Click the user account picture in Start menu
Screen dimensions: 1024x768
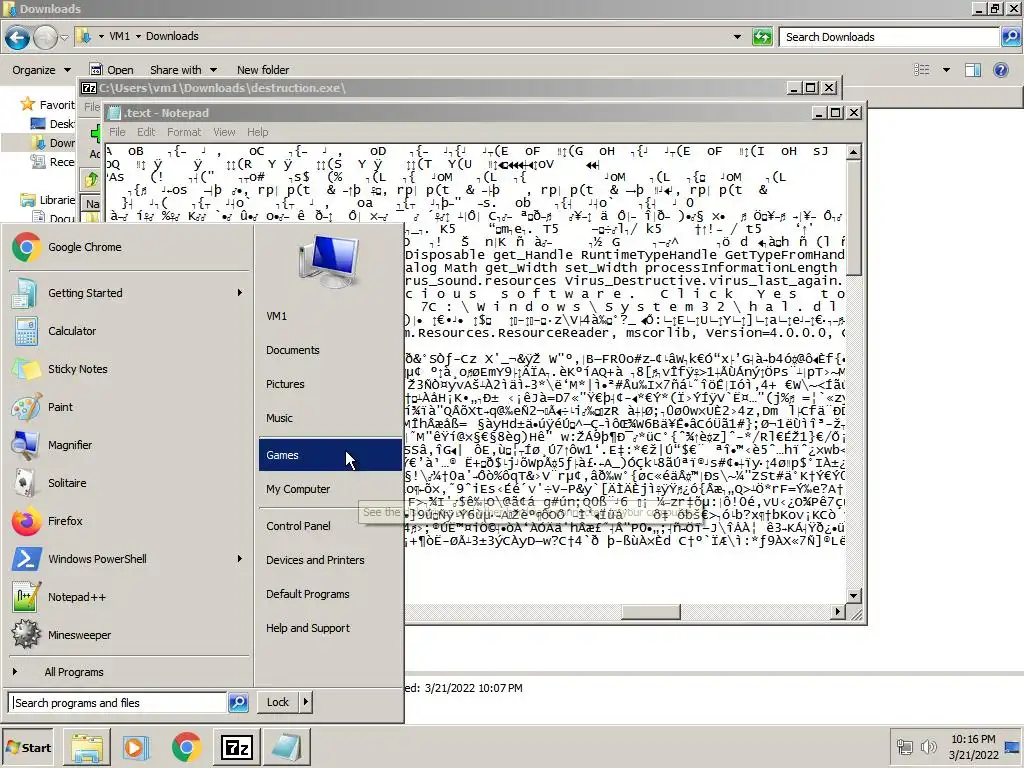(x=328, y=261)
